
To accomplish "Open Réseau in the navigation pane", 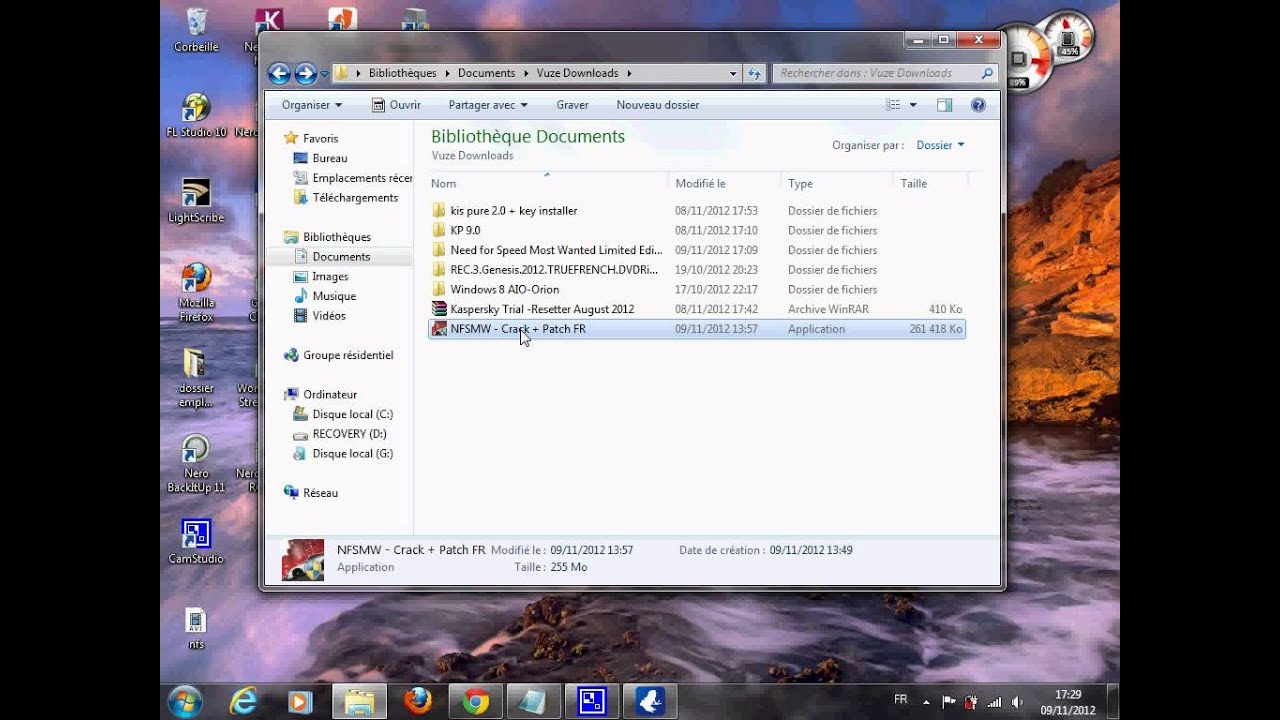I will point(320,493).
